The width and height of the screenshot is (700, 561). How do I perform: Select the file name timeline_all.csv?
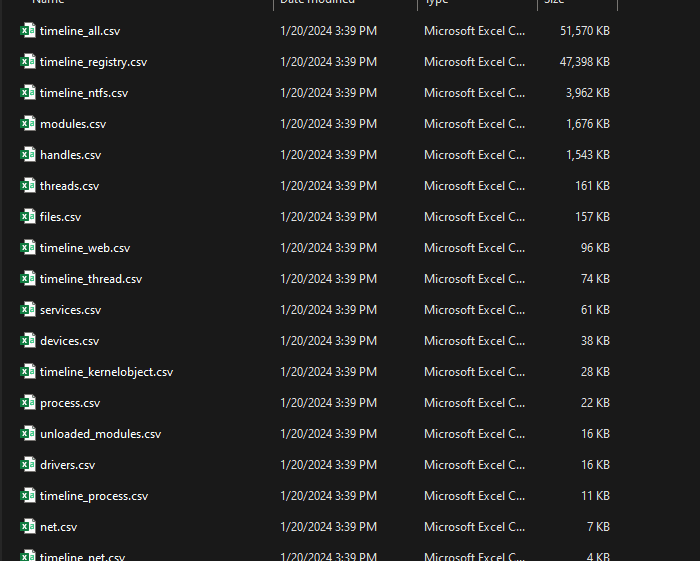80,31
